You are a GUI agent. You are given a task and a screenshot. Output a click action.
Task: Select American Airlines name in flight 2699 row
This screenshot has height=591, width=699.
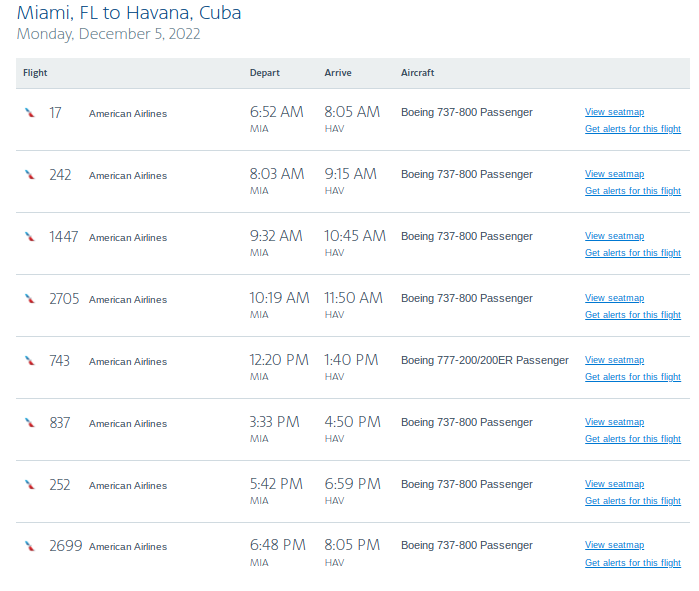(128, 546)
